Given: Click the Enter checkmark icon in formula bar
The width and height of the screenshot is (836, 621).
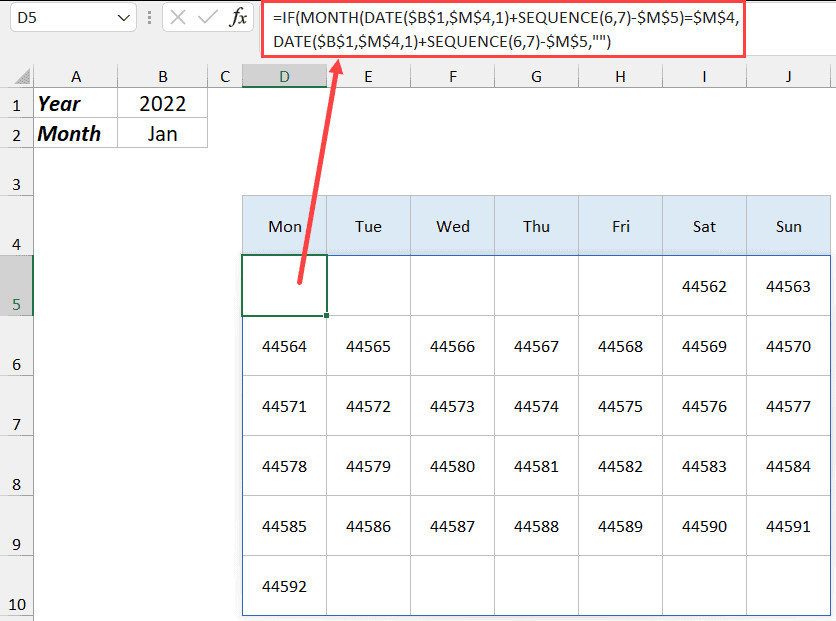Looking at the screenshot, I should click(x=209, y=18).
